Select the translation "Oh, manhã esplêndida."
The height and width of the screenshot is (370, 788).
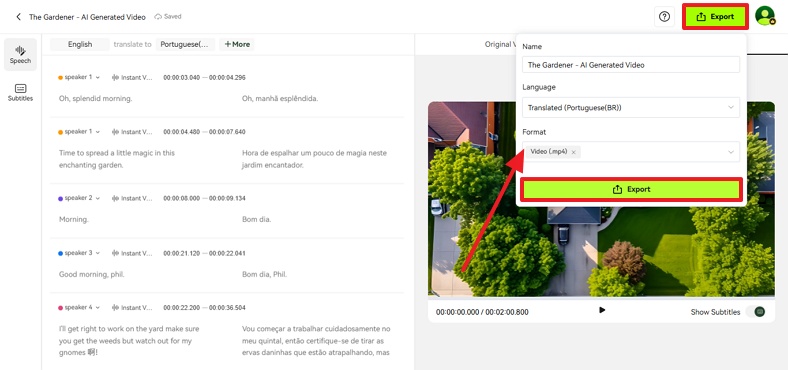(x=280, y=99)
